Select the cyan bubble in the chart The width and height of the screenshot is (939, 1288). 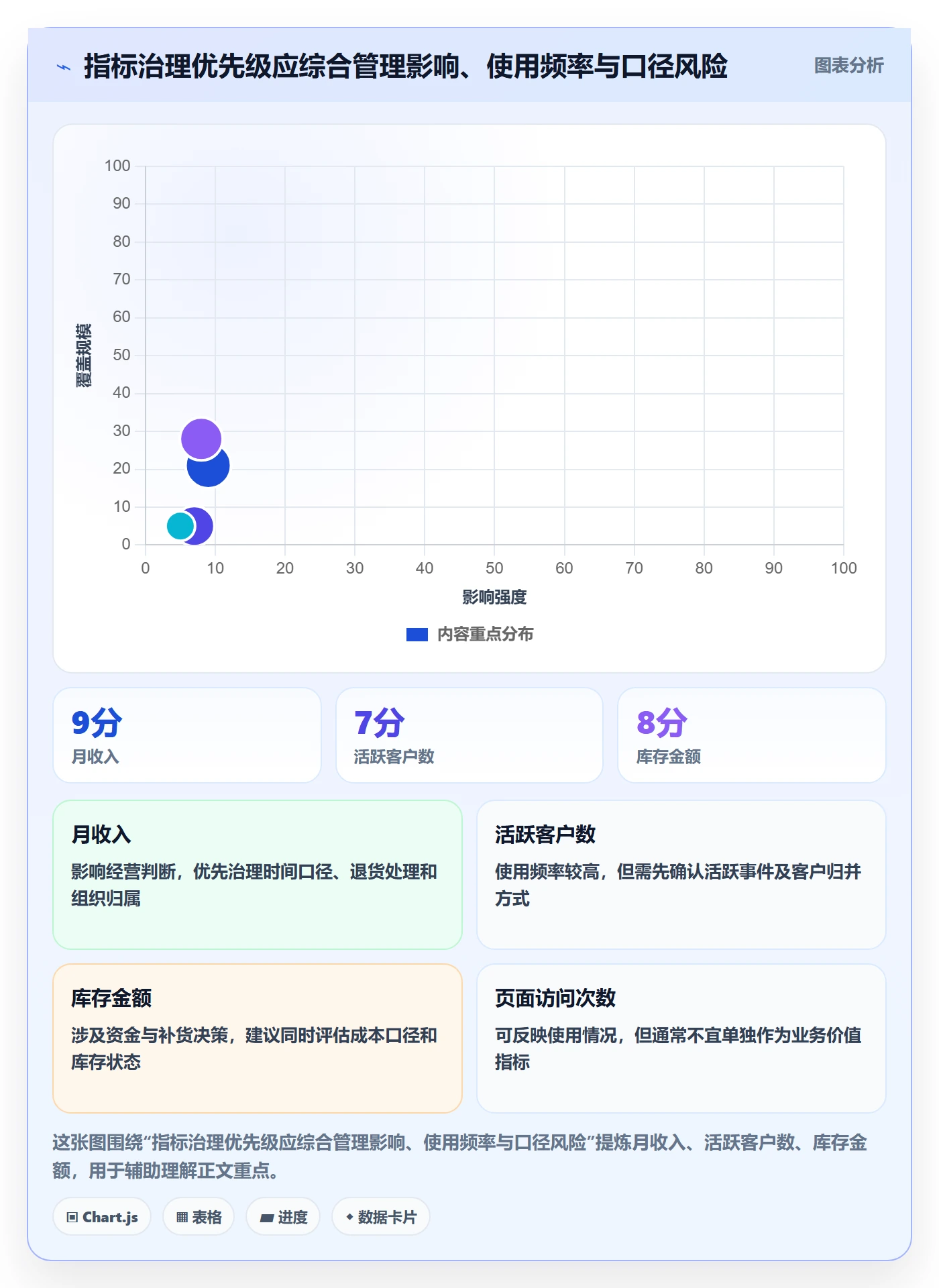[180, 526]
